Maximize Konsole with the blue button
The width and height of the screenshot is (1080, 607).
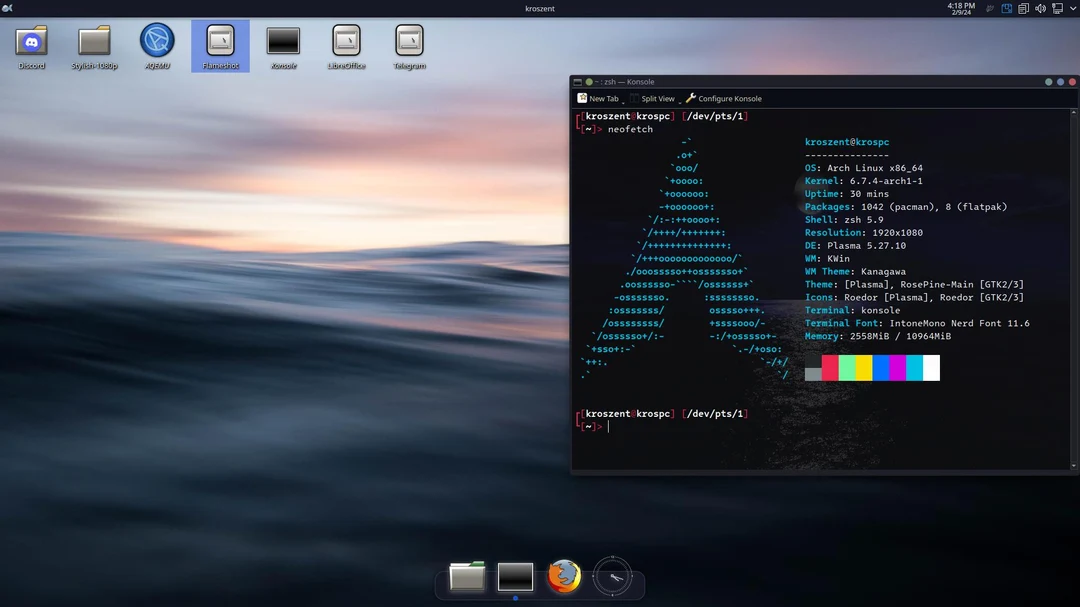[1061, 82]
